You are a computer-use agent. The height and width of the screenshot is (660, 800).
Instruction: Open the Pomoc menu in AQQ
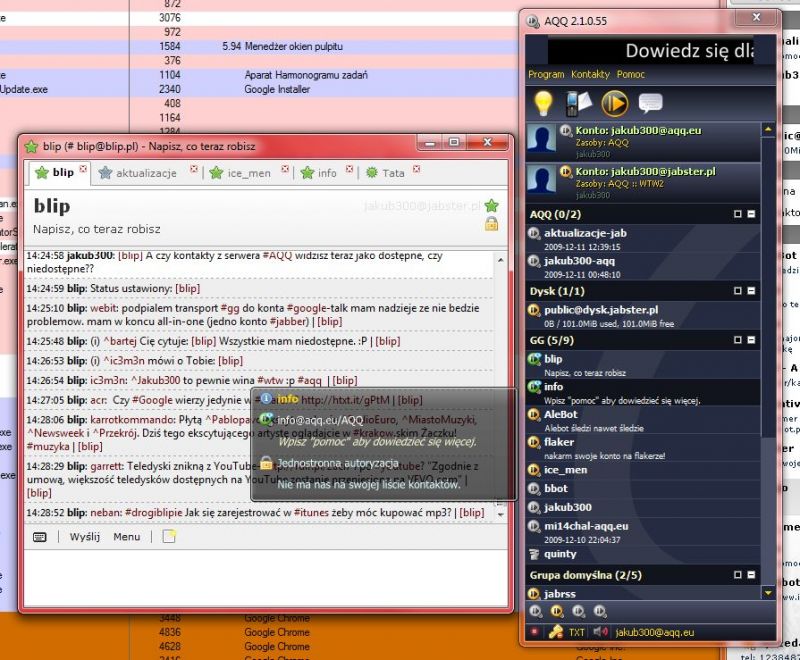coord(631,74)
